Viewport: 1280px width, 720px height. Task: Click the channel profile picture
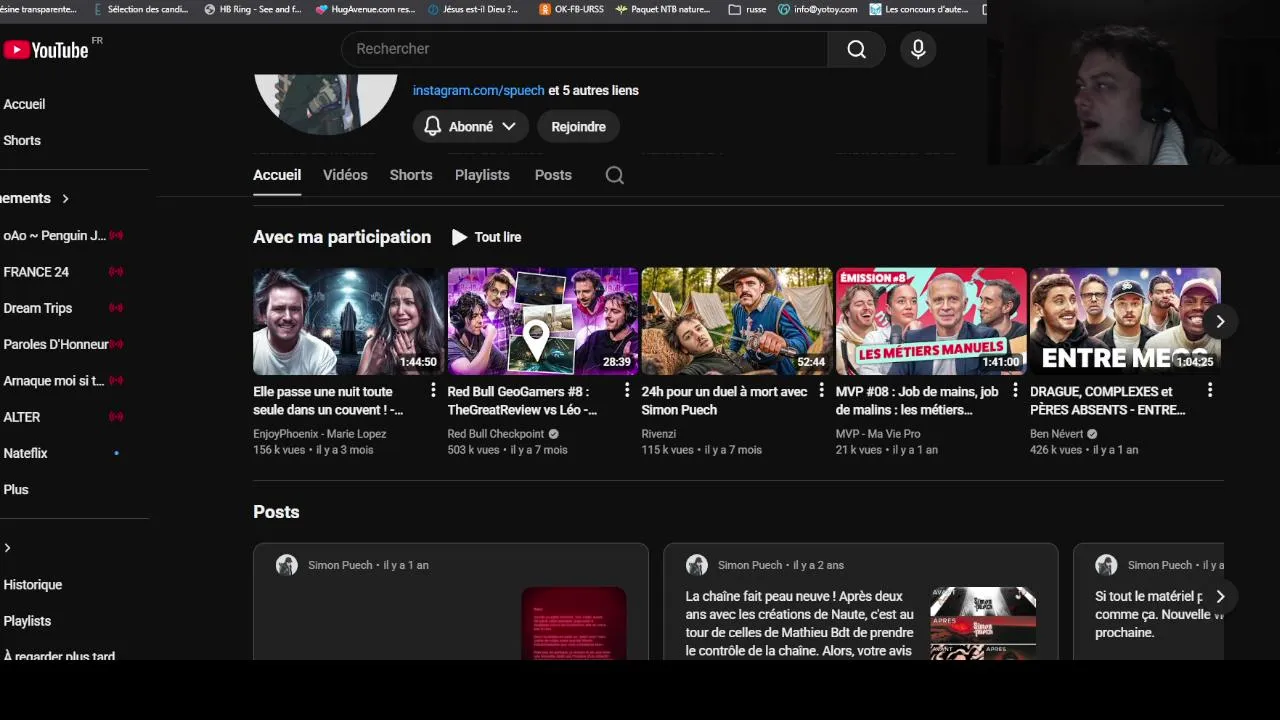click(326, 103)
